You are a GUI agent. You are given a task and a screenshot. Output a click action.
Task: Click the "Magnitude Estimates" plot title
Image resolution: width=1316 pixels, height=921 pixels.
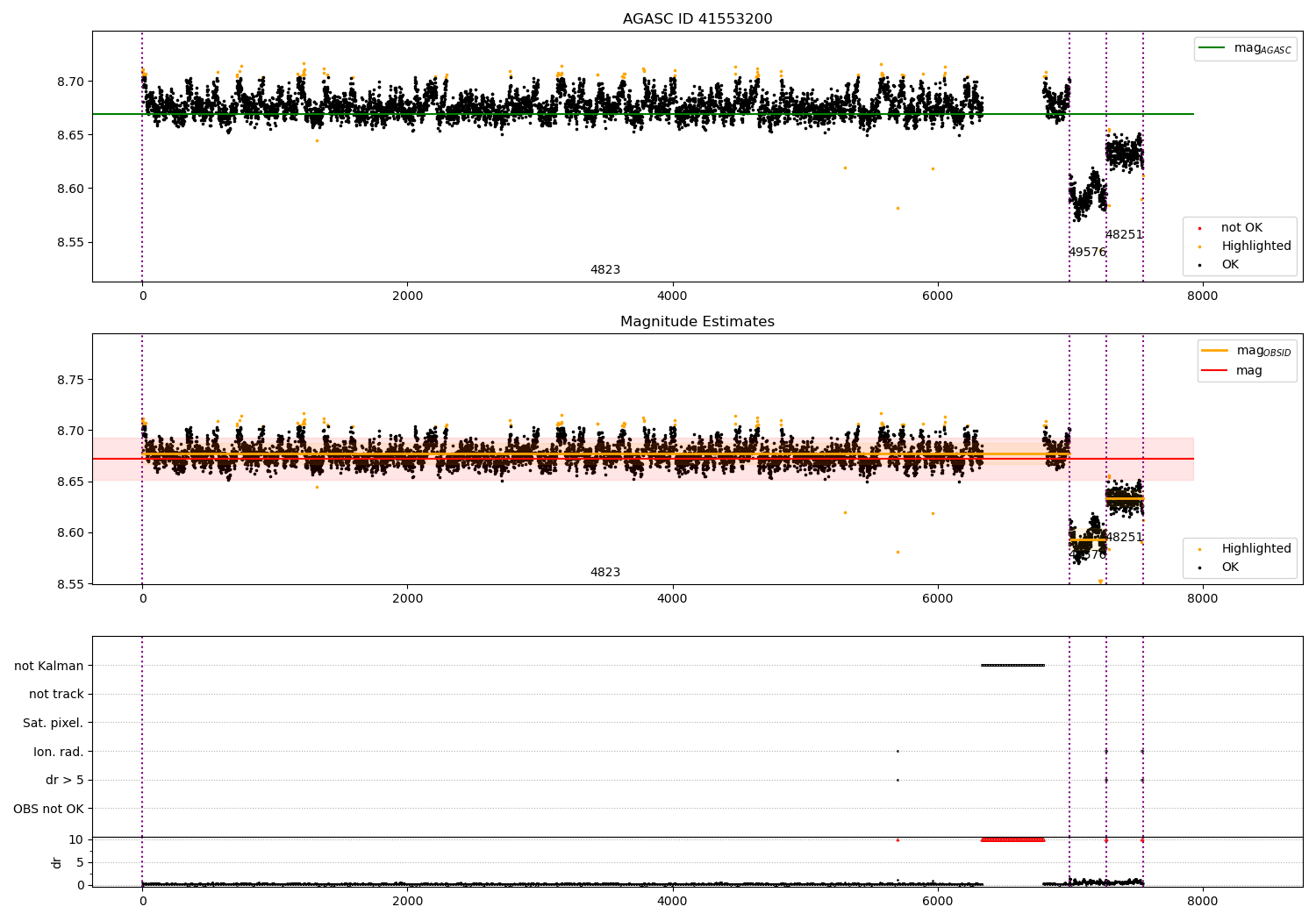[x=697, y=322]
